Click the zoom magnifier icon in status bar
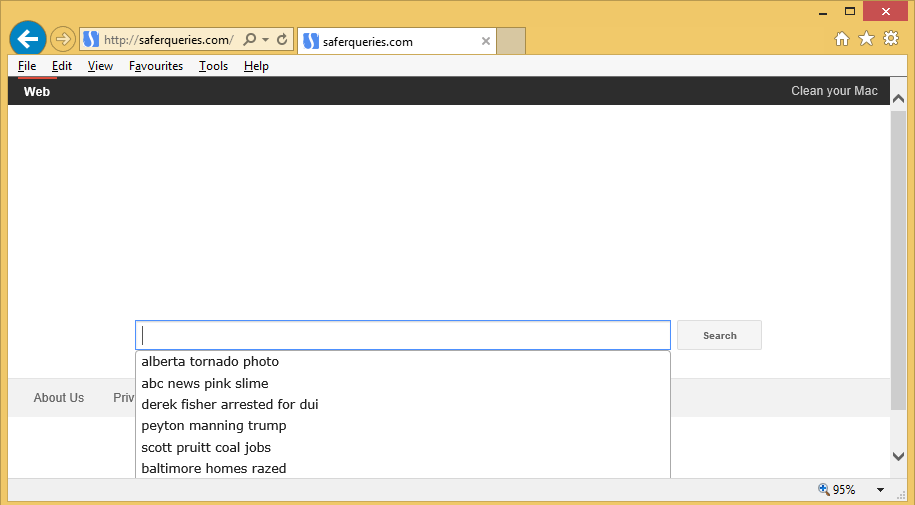 pos(824,490)
